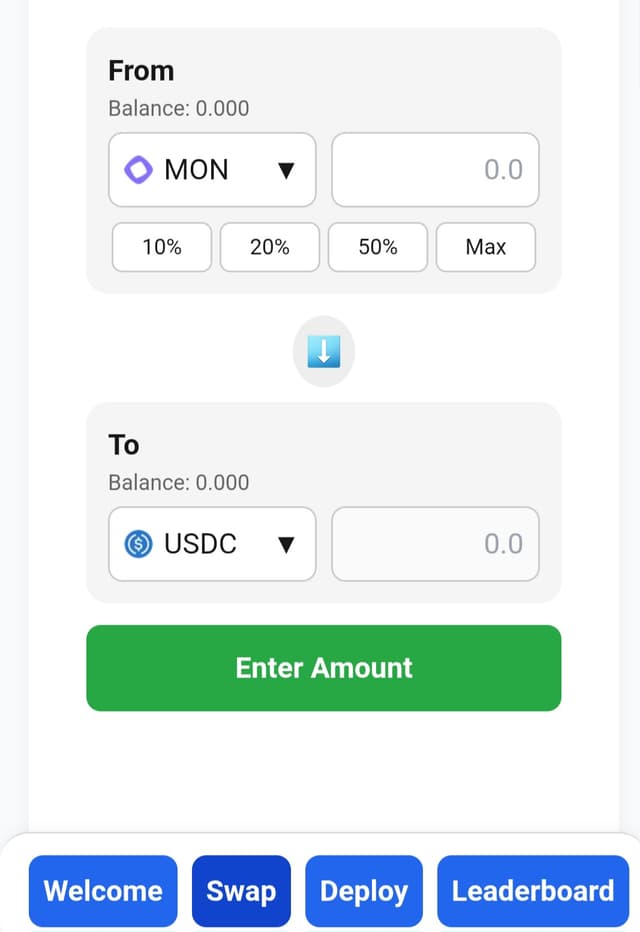
Task: Open the Leaderboard tab
Action: coord(533,890)
